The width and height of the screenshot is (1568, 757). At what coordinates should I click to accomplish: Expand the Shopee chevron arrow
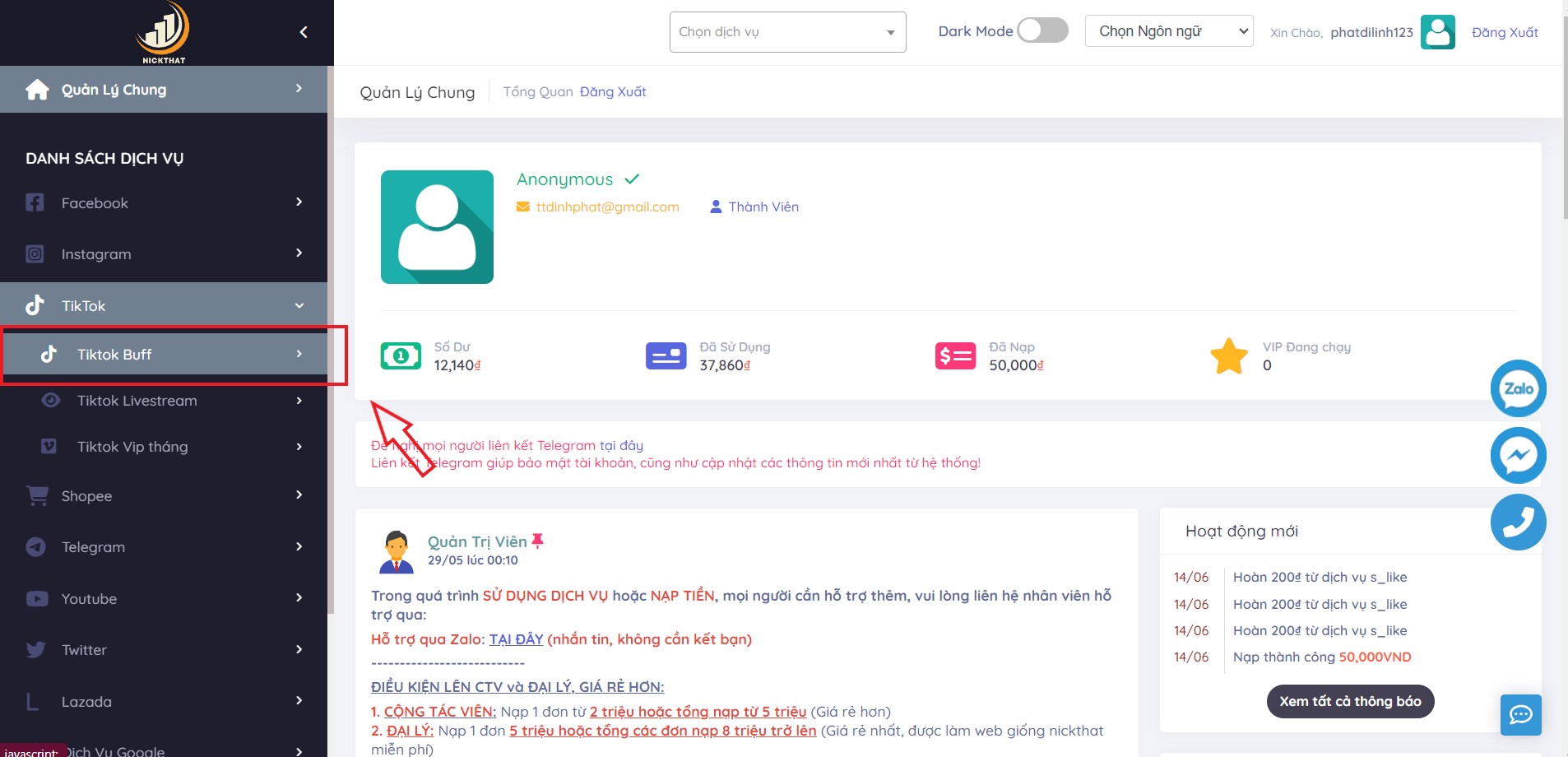tap(299, 495)
